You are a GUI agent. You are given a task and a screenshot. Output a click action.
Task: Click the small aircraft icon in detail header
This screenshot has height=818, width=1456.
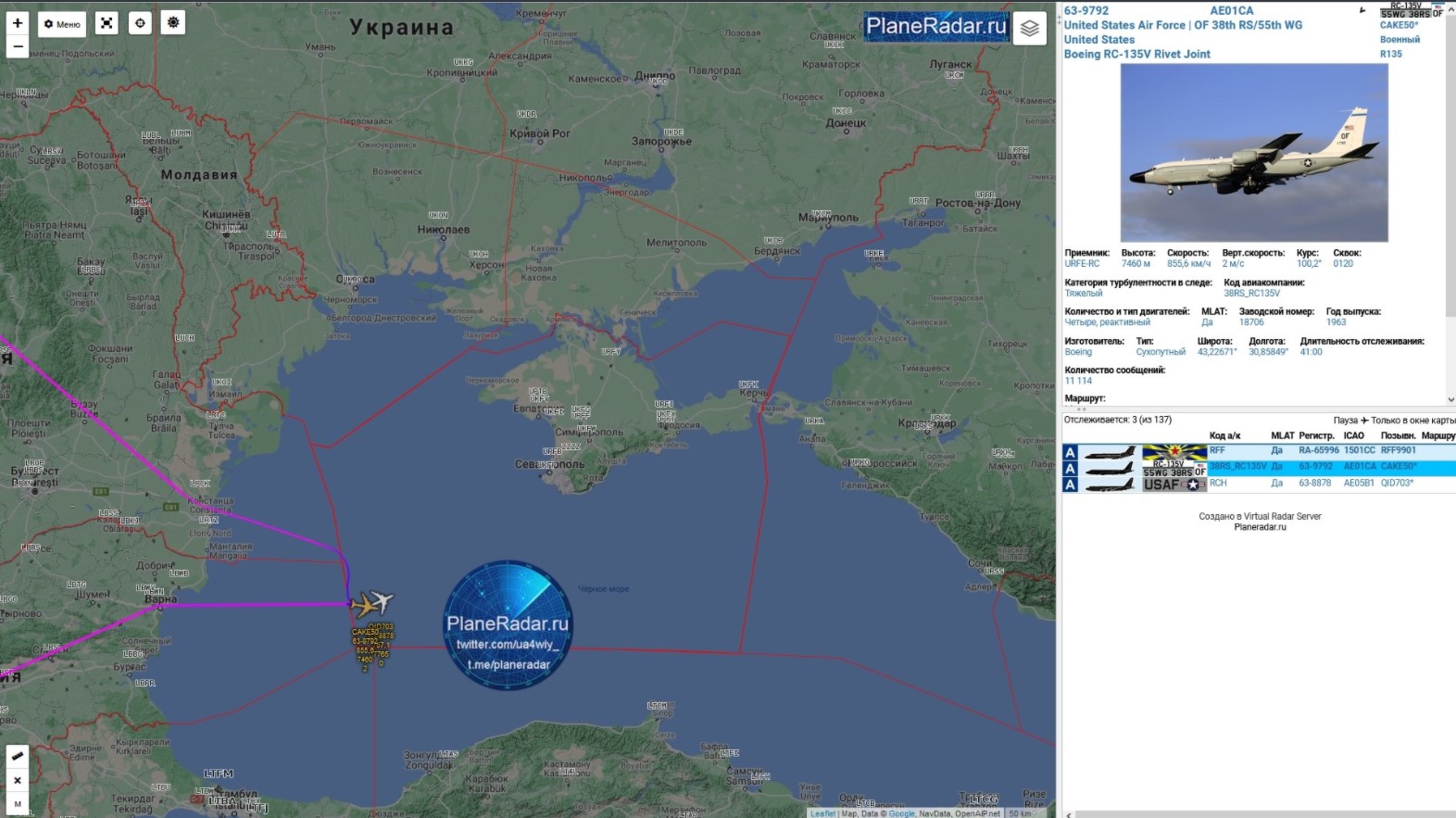(1362, 11)
